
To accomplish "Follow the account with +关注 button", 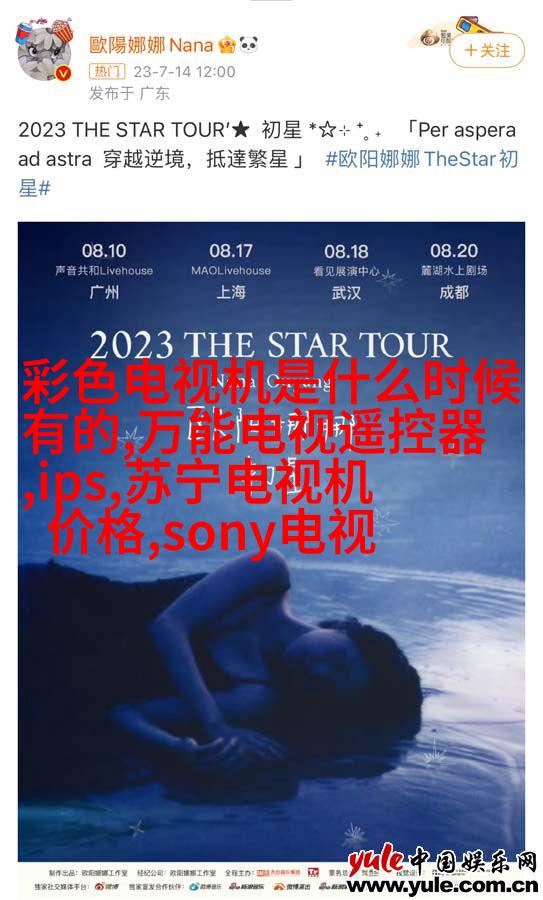I will (x=487, y=51).
